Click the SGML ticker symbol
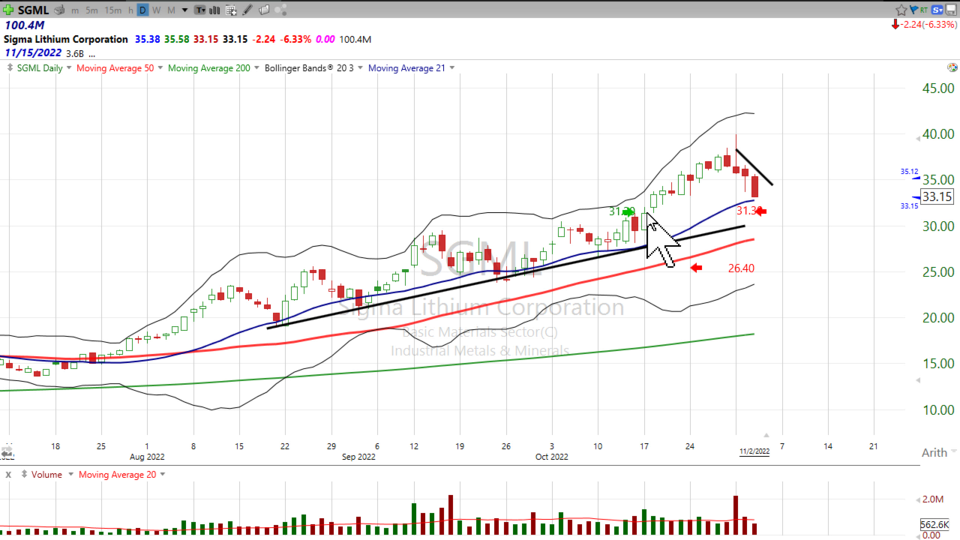This screenshot has width=960, height=540. (35, 10)
